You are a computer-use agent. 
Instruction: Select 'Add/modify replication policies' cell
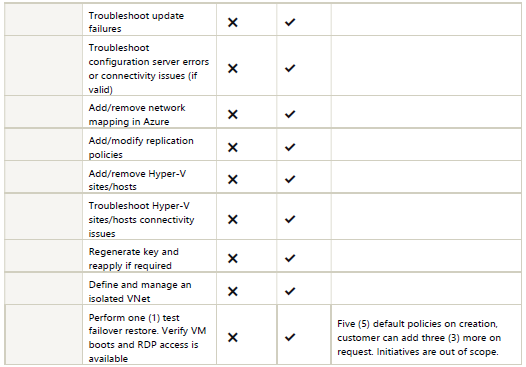(149, 145)
